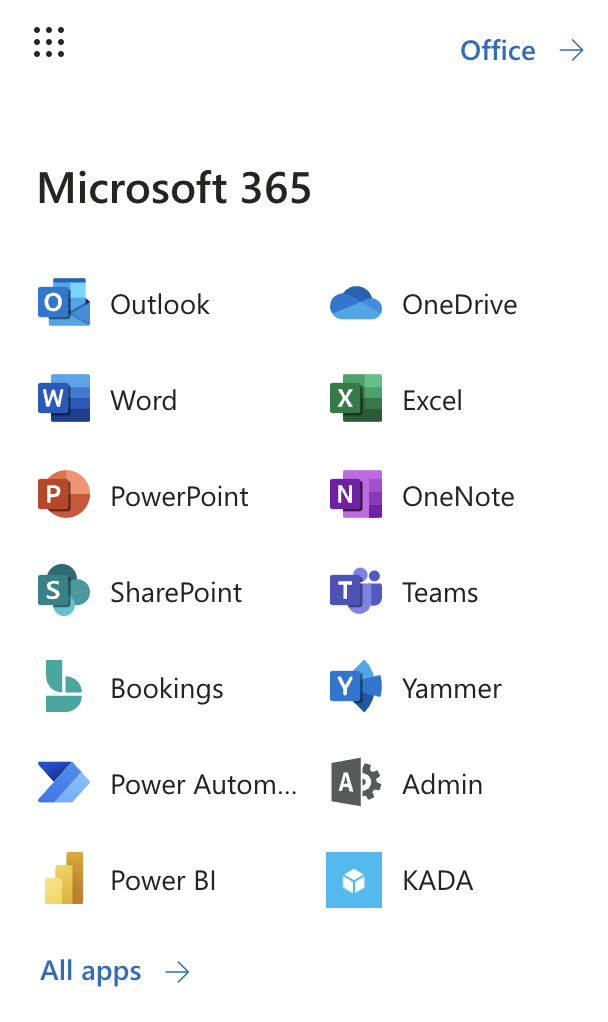
Task: Click the Yammer app icon
Action: 356,688
